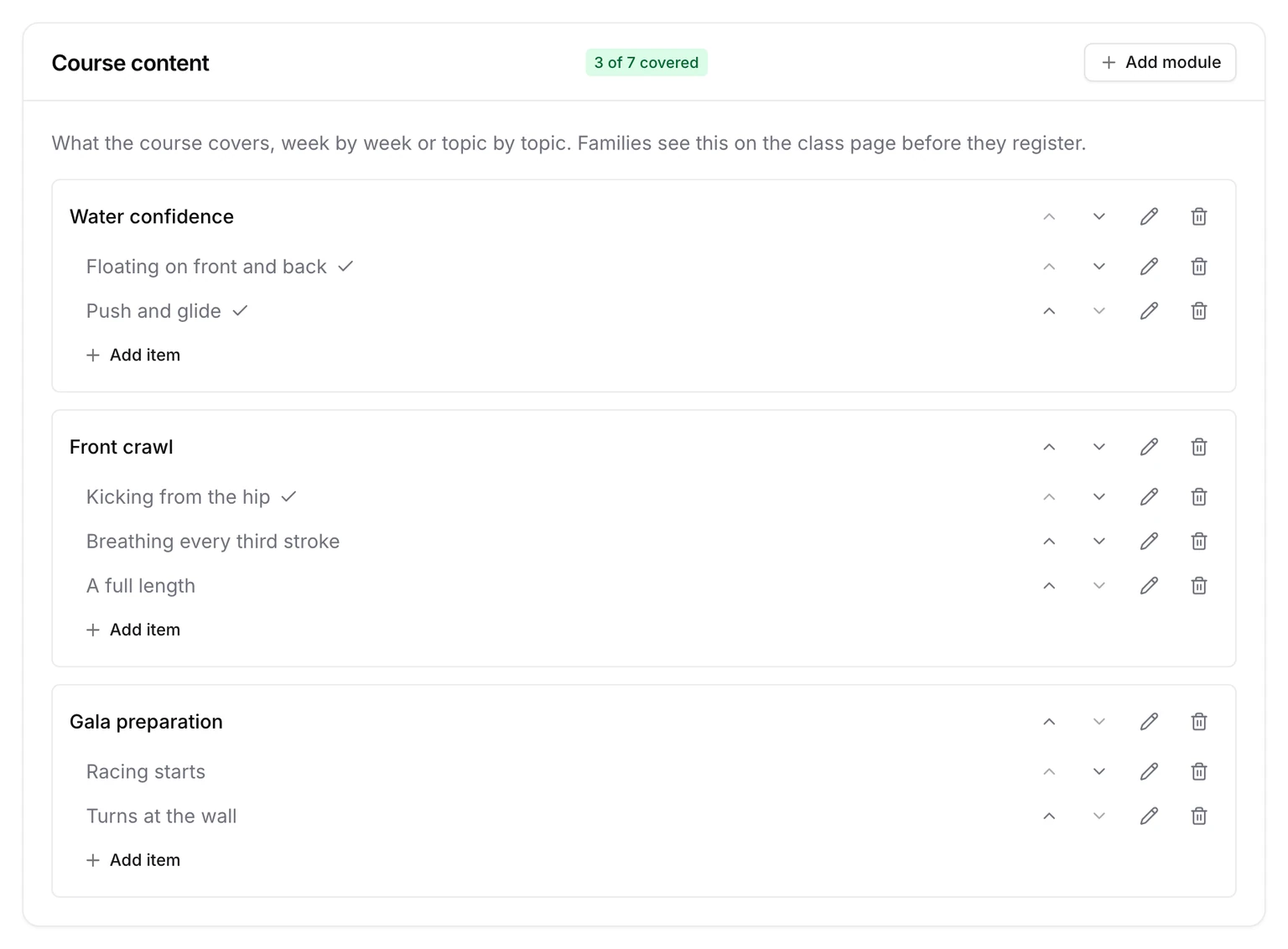The height and width of the screenshot is (949, 1288).
Task: Select the 'Racing starts' item text
Action: tap(146, 772)
